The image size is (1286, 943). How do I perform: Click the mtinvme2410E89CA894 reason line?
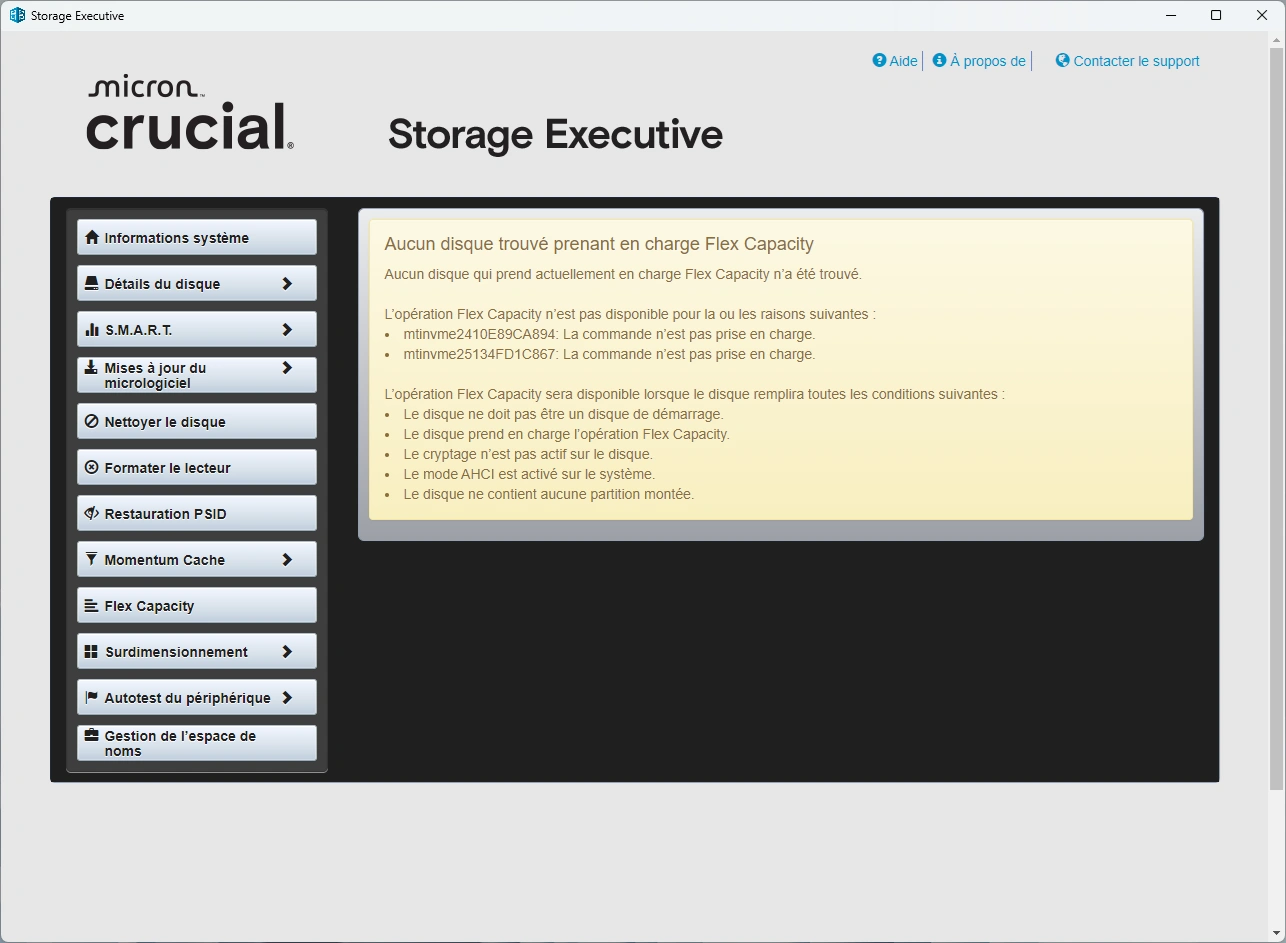tap(609, 334)
